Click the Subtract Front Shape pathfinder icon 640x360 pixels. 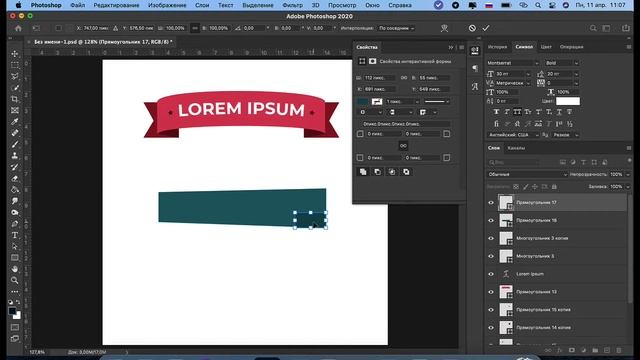[x=377, y=172]
